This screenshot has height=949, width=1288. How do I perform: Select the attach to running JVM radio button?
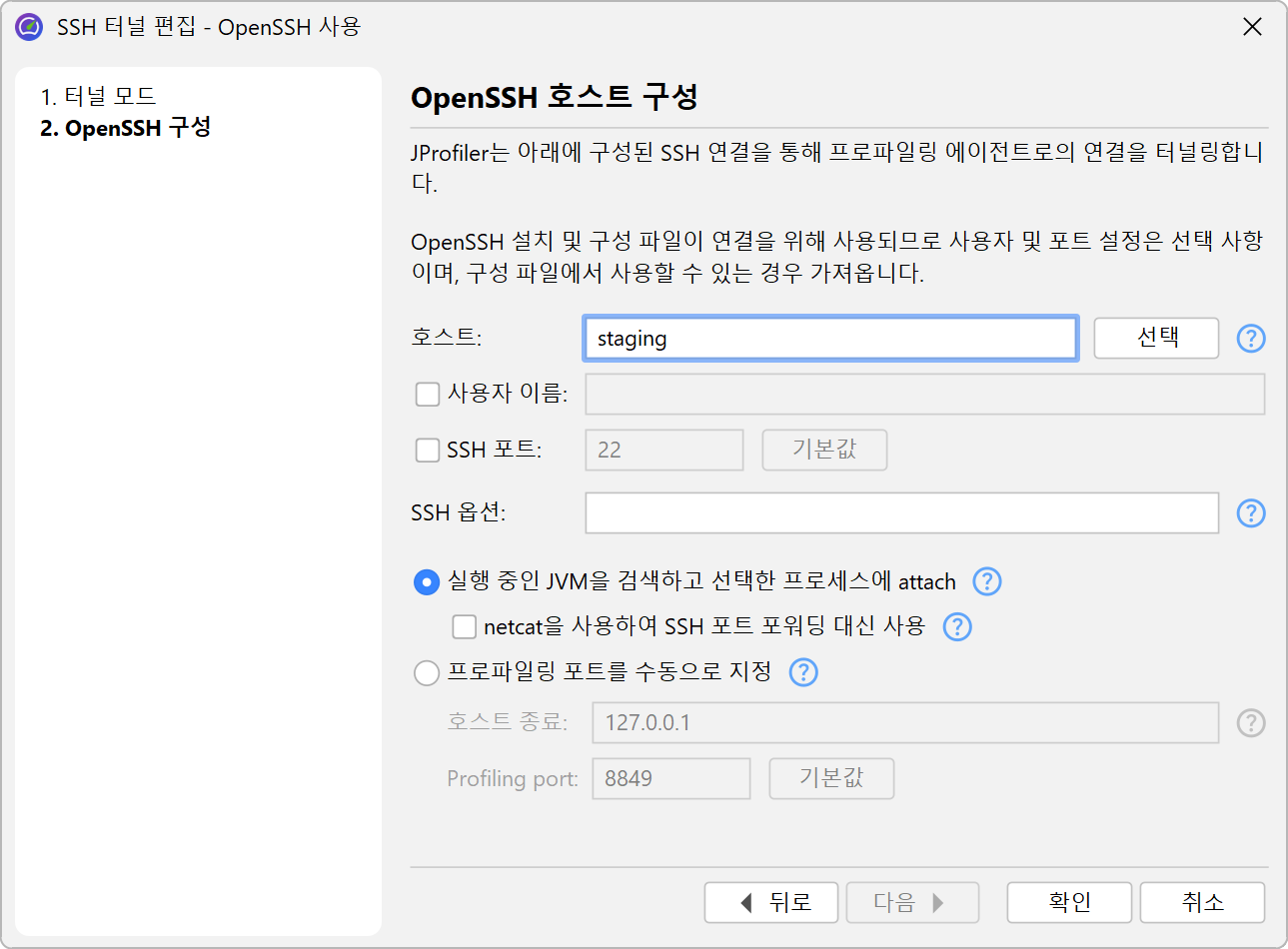coord(427,582)
